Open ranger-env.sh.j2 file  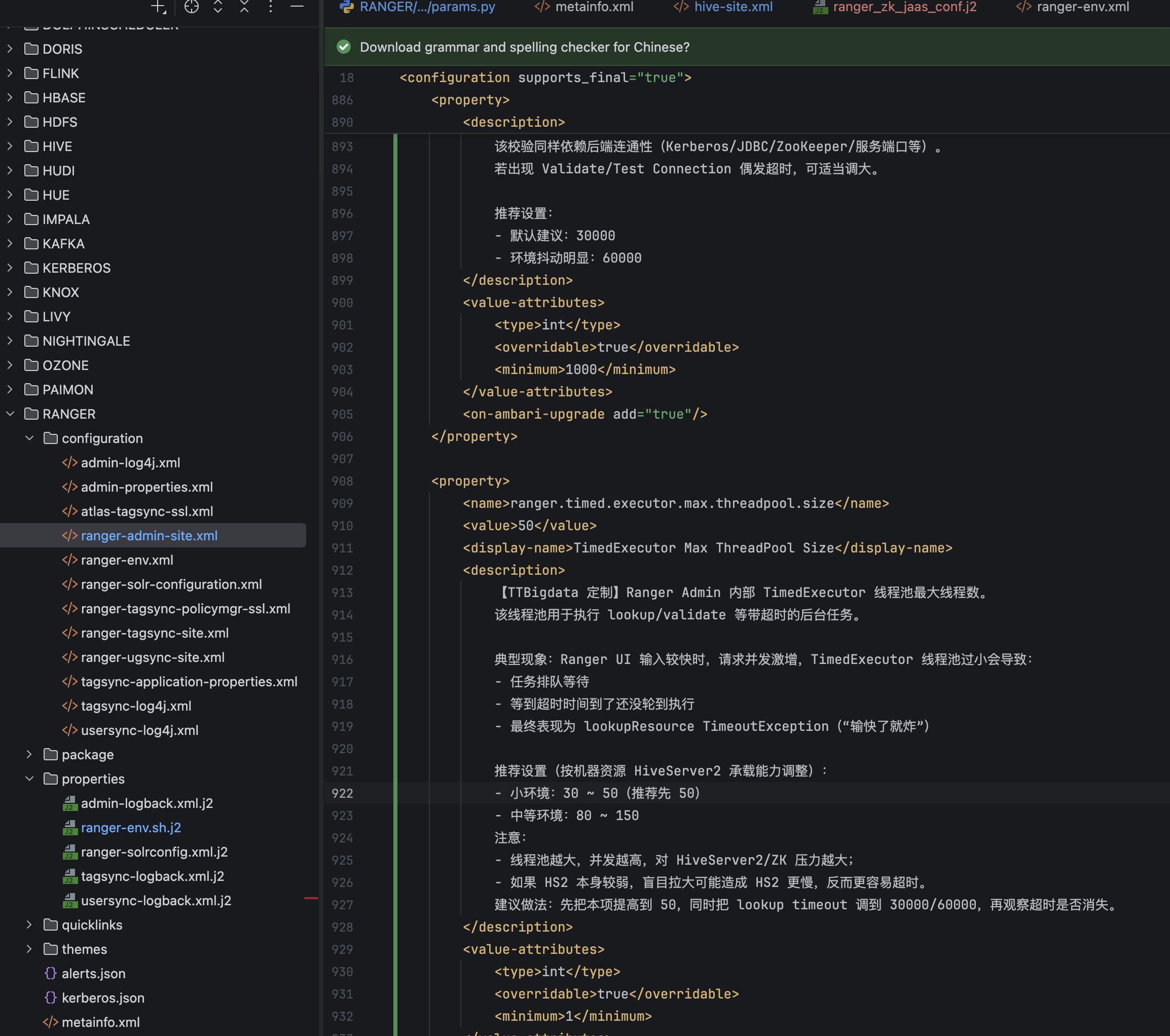coord(130,828)
